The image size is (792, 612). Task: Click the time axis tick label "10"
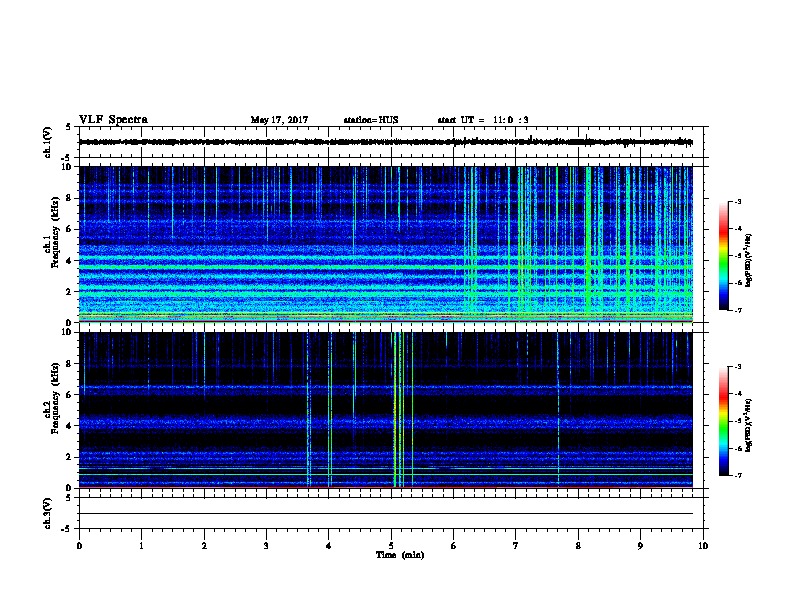point(703,545)
